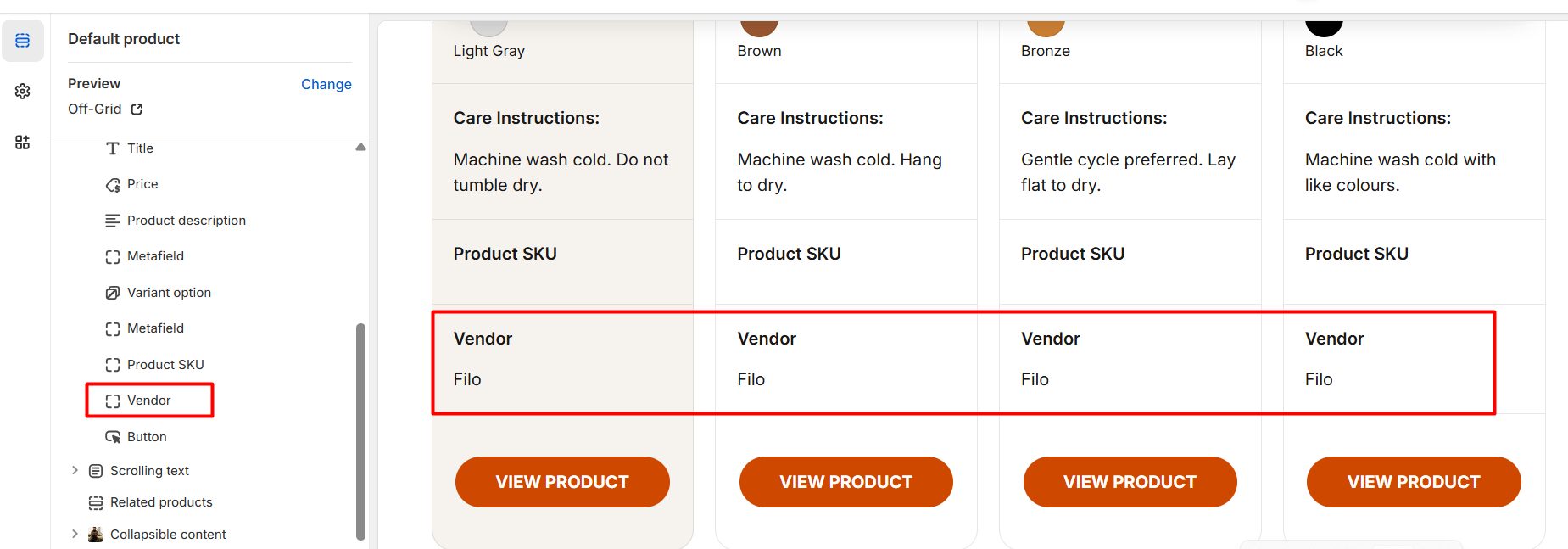This screenshot has width=1568, height=549.
Task: Select the Vendor block
Action: tap(148, 401)
